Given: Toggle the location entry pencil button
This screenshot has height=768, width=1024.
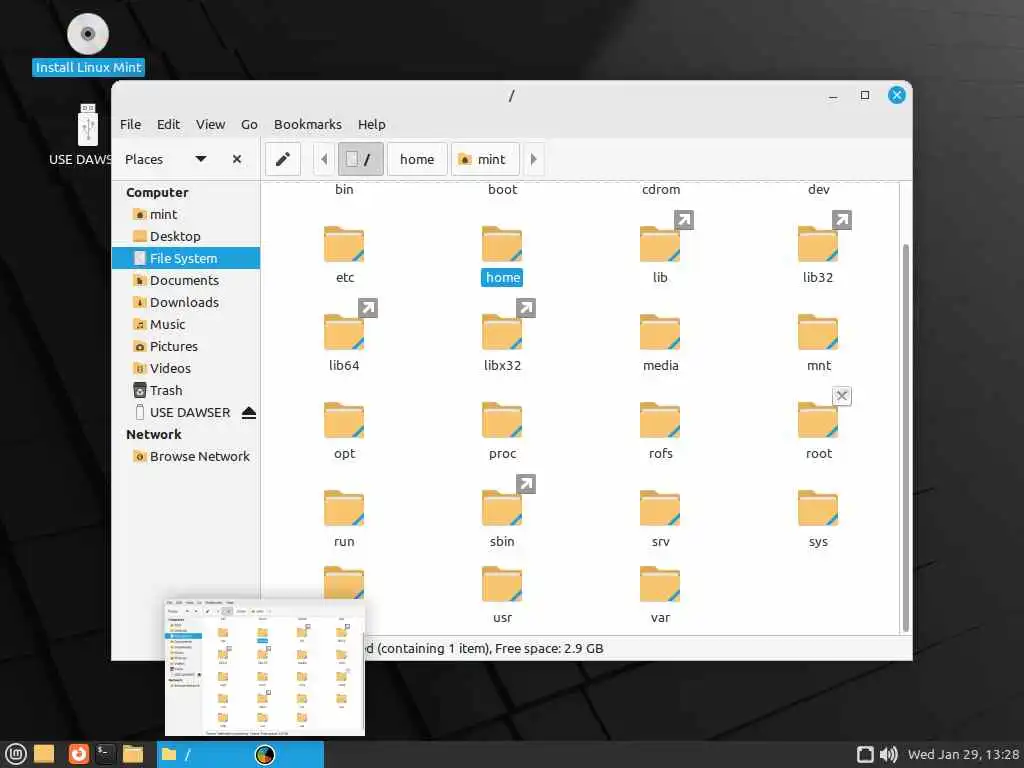Looking at the screenshot, I should [x=282, y=159].
